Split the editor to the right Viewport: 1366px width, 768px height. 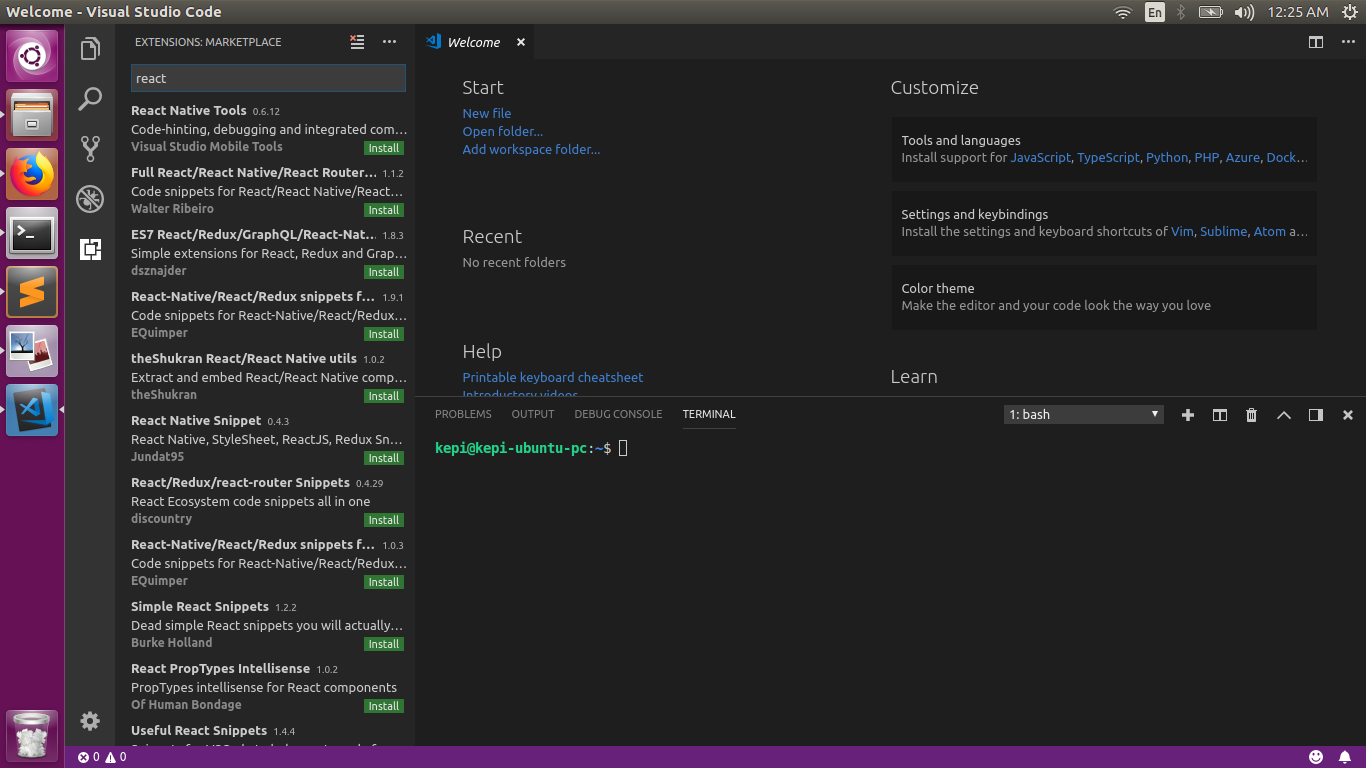[1316, 42]
